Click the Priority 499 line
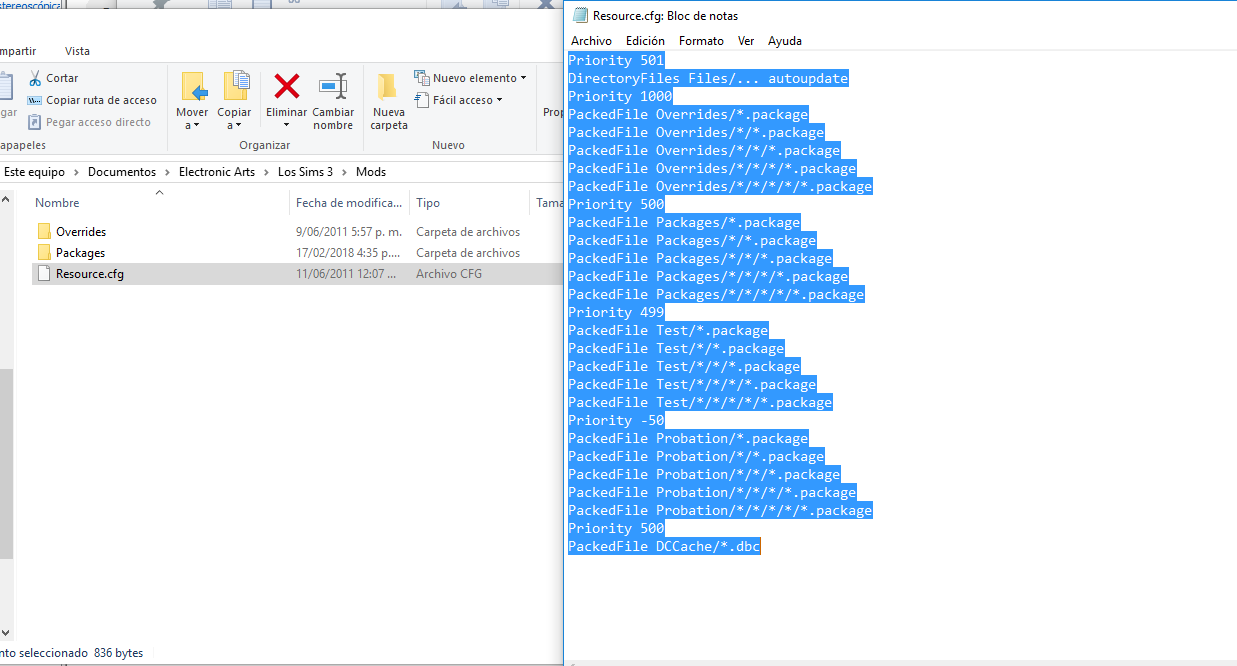 pos(616,313)
